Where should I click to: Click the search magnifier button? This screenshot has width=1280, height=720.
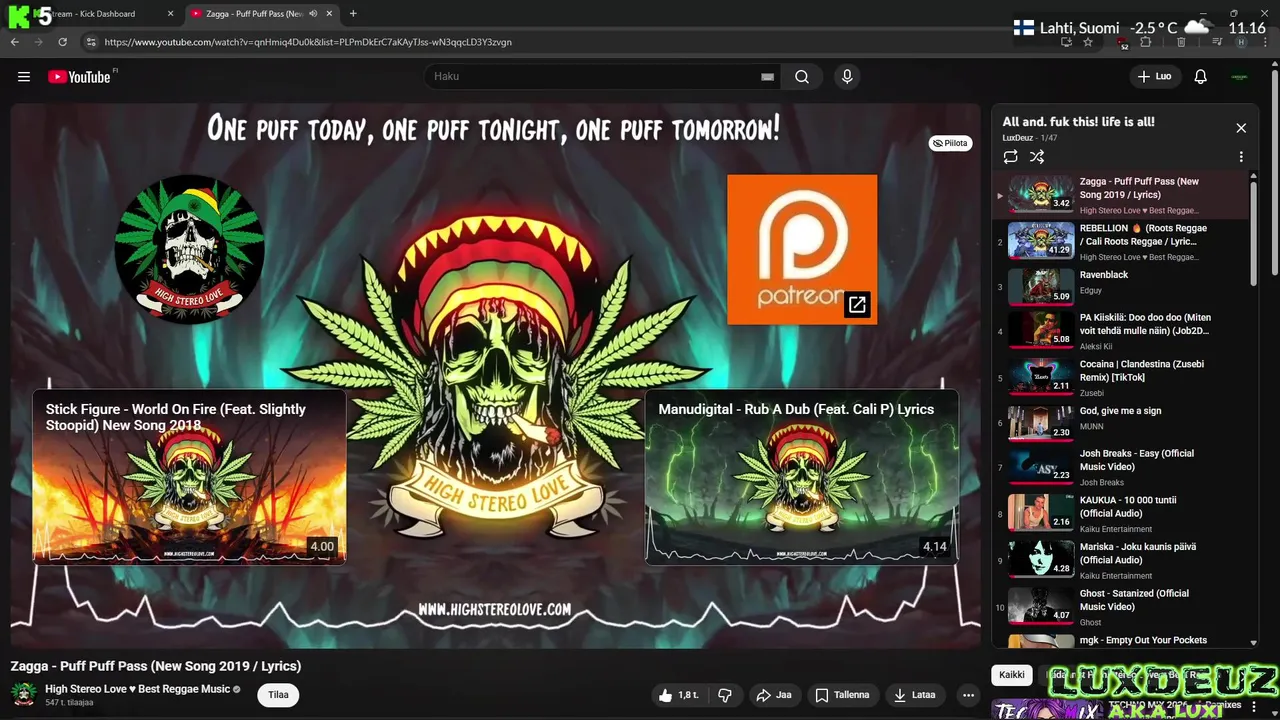click(x=802, y=77)
